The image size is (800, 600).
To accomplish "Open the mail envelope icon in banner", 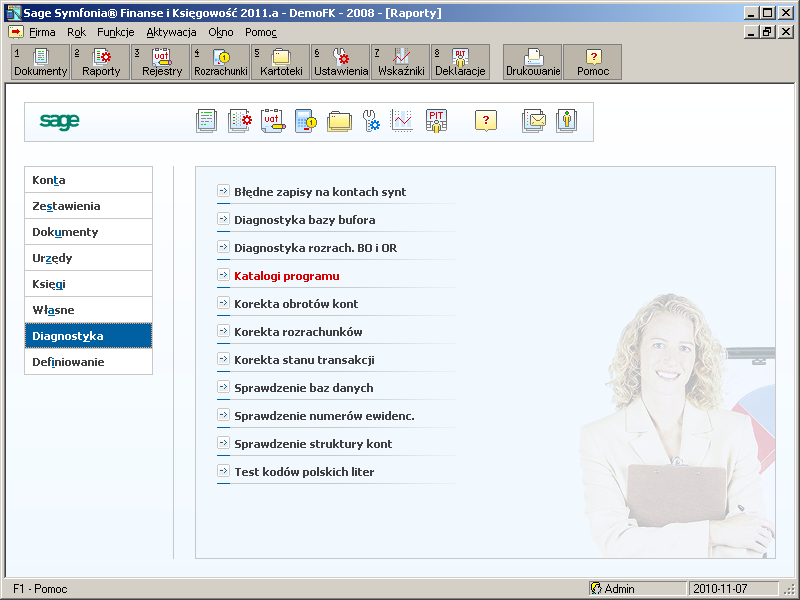I will pyautogui.click(x=534, y=121).
